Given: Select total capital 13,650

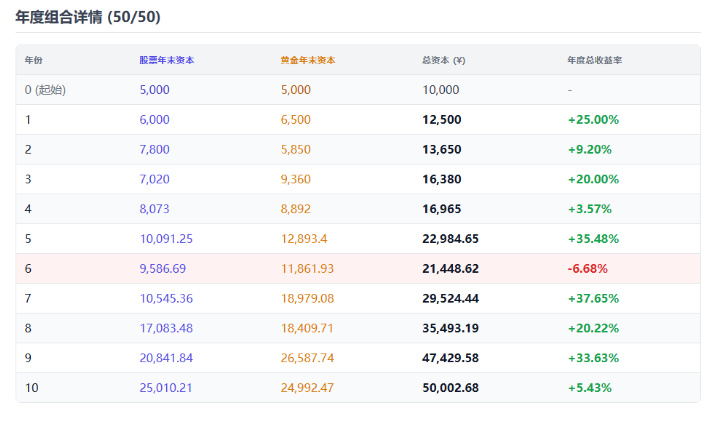Looking at the screenshot, I should 441,149.
